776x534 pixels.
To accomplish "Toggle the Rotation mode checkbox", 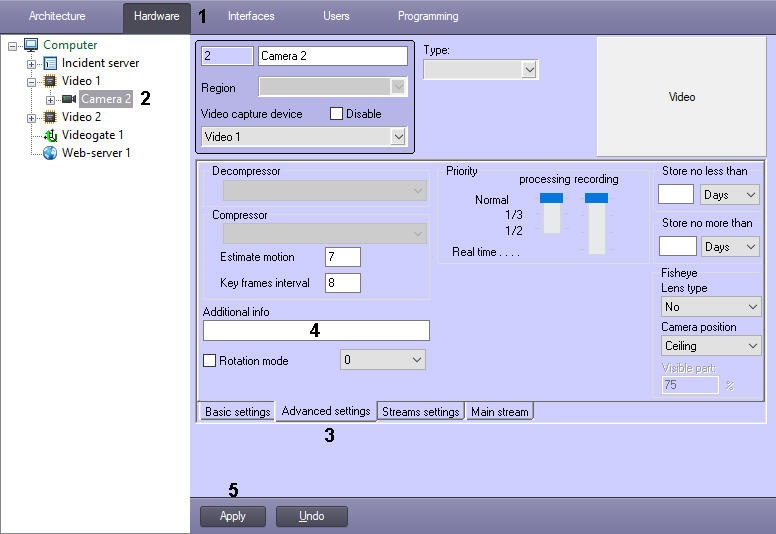I will click(x=210, y=360).
